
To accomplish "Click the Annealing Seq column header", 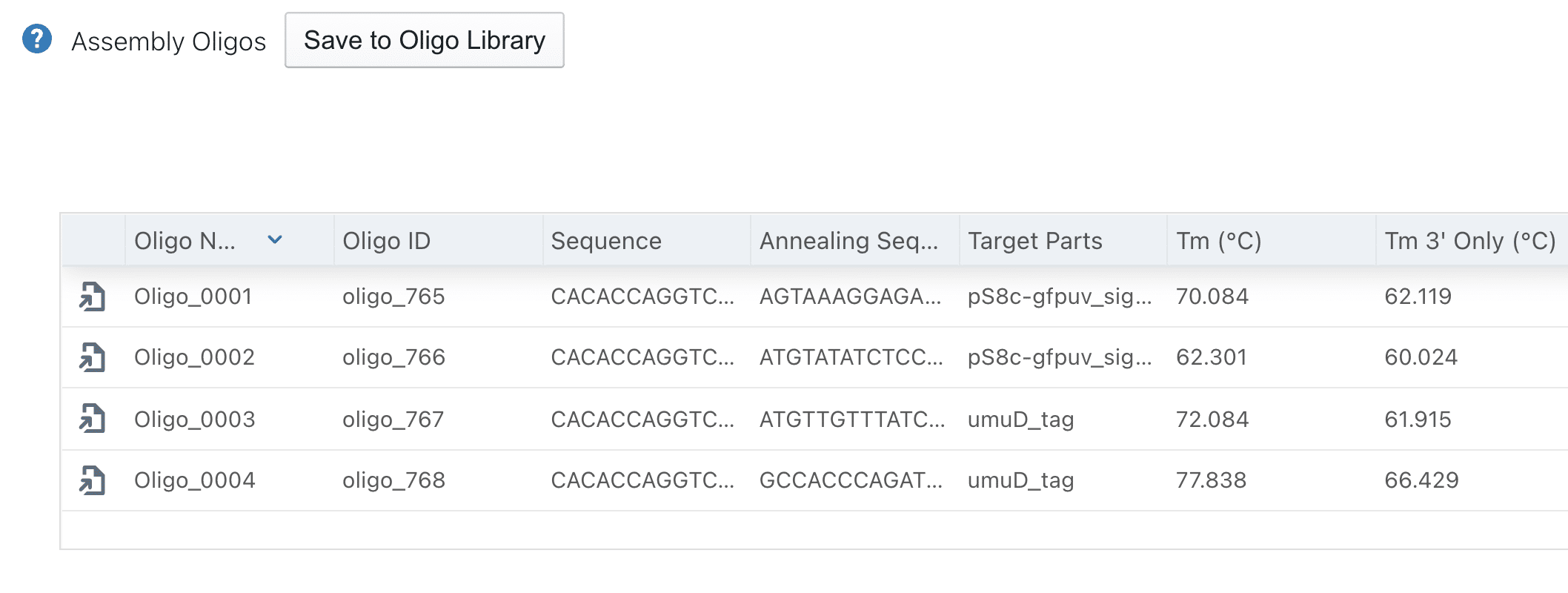I will [848, 241].
